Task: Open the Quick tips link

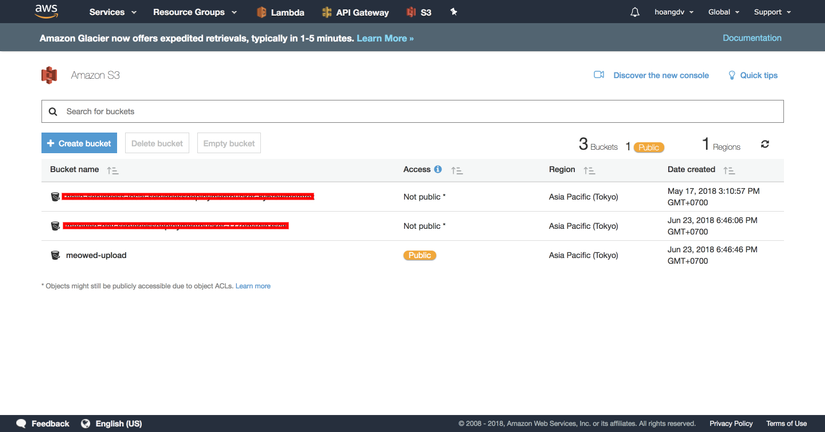Action: 759,75
